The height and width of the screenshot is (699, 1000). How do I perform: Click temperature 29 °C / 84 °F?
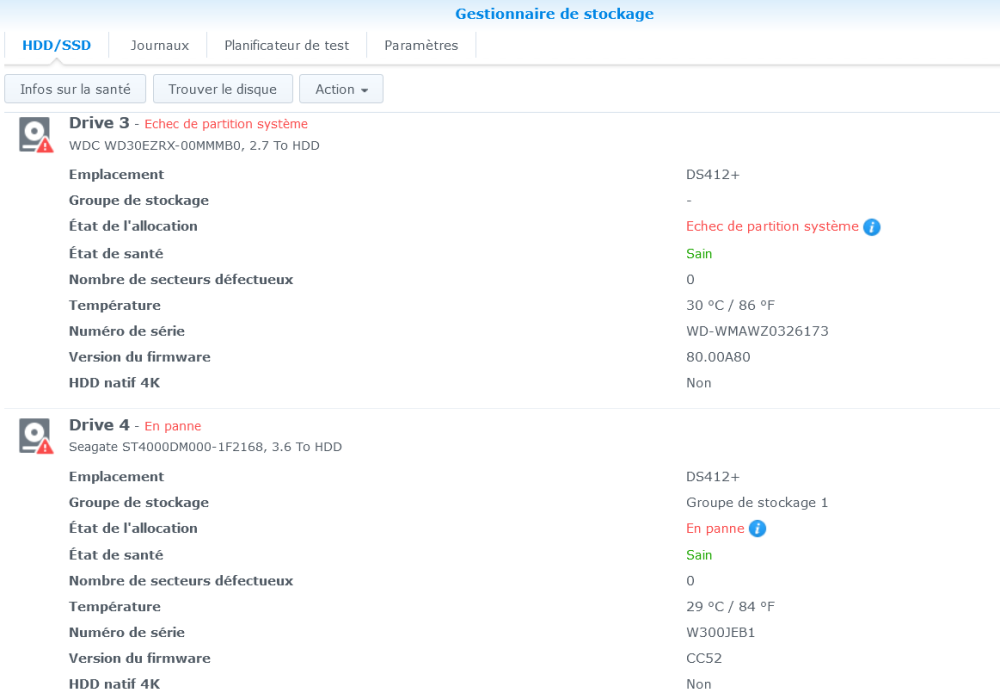click(x=730, y=607)
